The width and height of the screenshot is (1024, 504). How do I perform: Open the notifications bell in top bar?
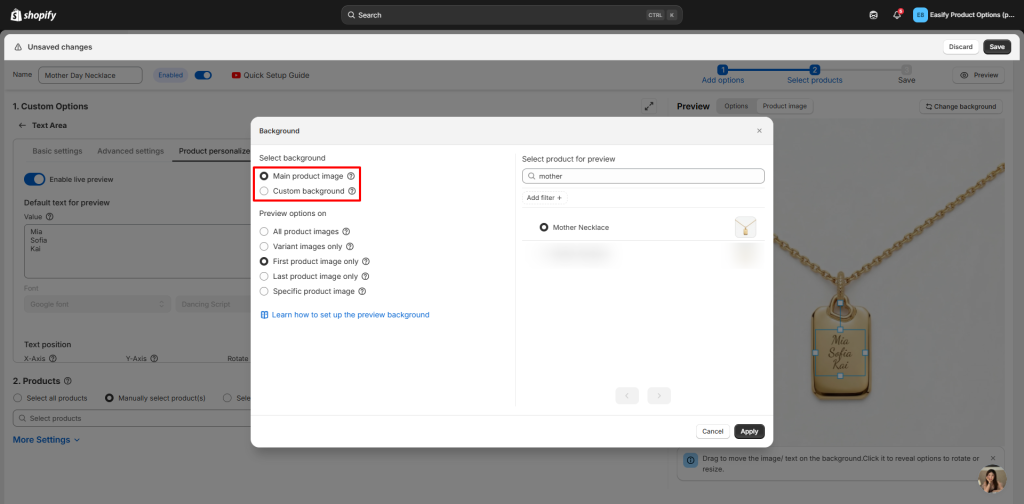[897, 15]
